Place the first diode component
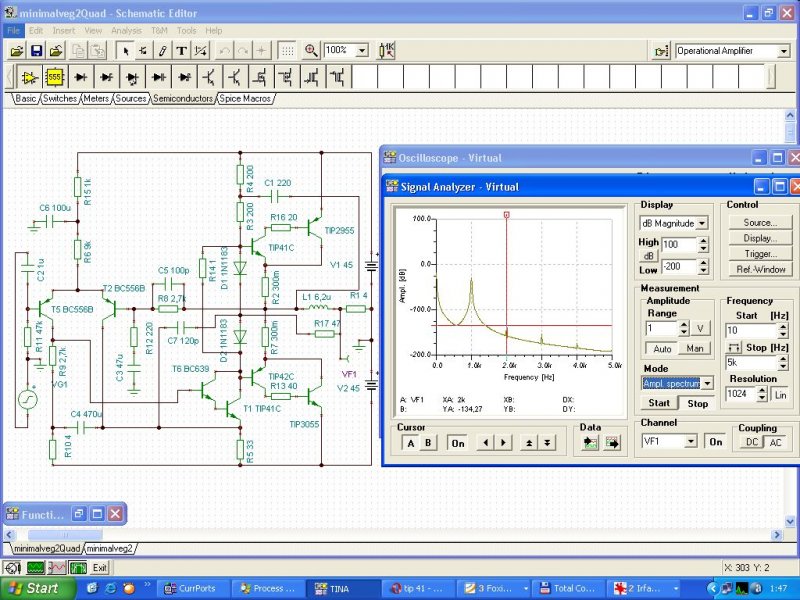Viewport: 800px width, 600px height. click(81, 78)
